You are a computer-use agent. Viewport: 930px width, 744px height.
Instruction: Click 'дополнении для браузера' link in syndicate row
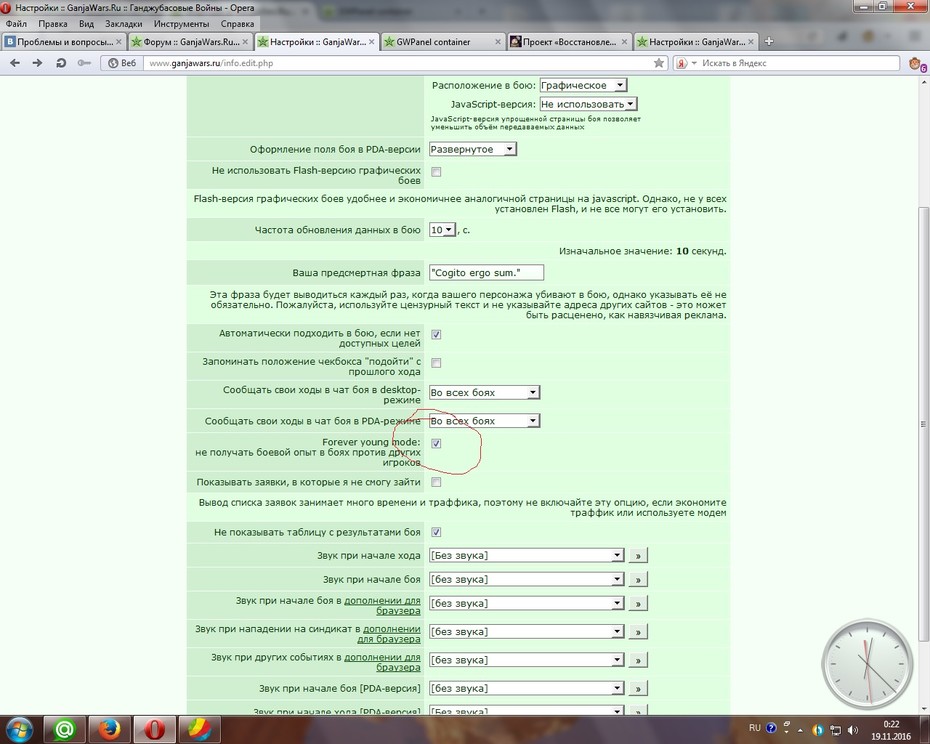389,634
